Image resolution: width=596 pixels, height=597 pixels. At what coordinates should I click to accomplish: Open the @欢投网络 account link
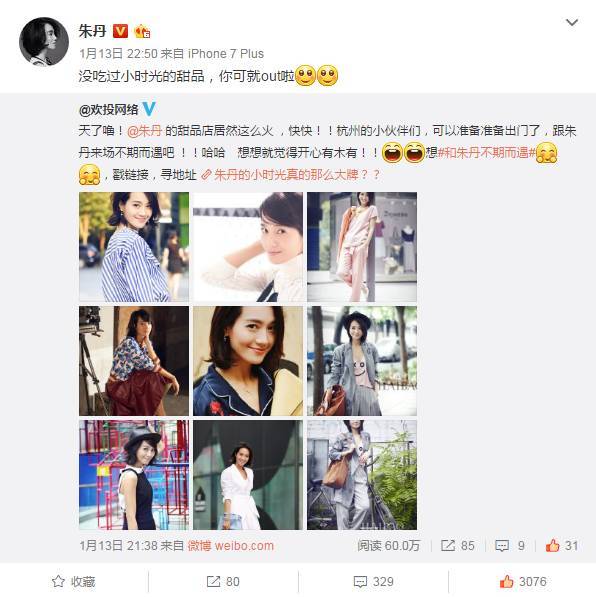tap(109, 110)
